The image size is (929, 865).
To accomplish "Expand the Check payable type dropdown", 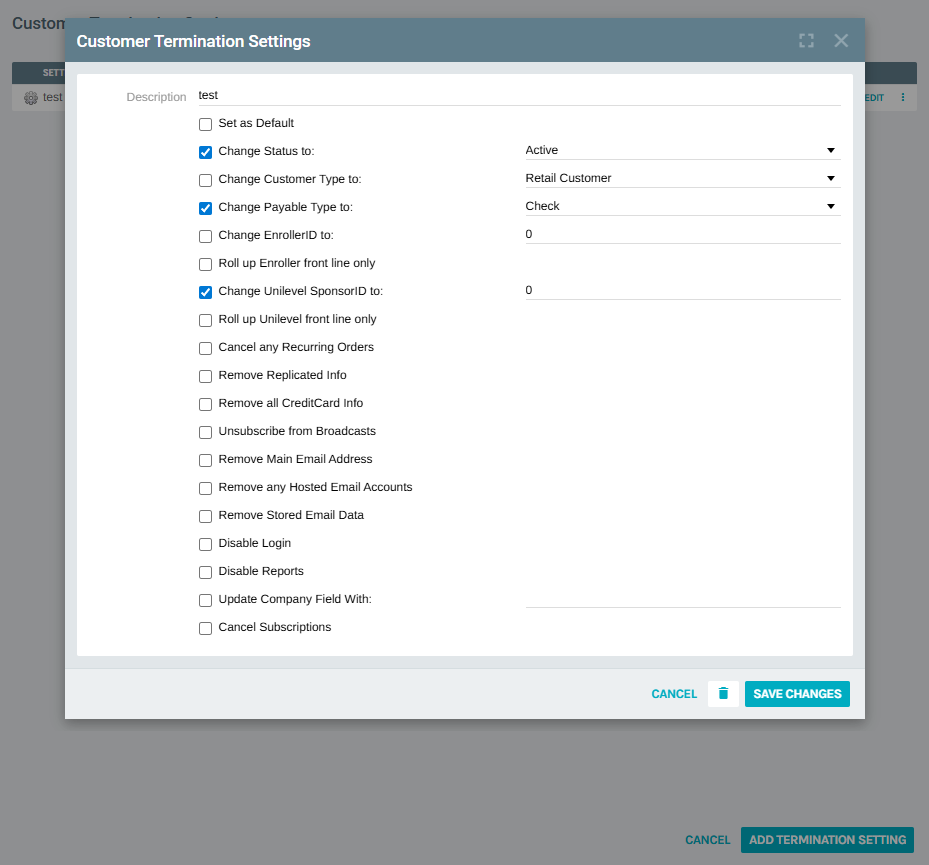I will (x=831, y=206).
